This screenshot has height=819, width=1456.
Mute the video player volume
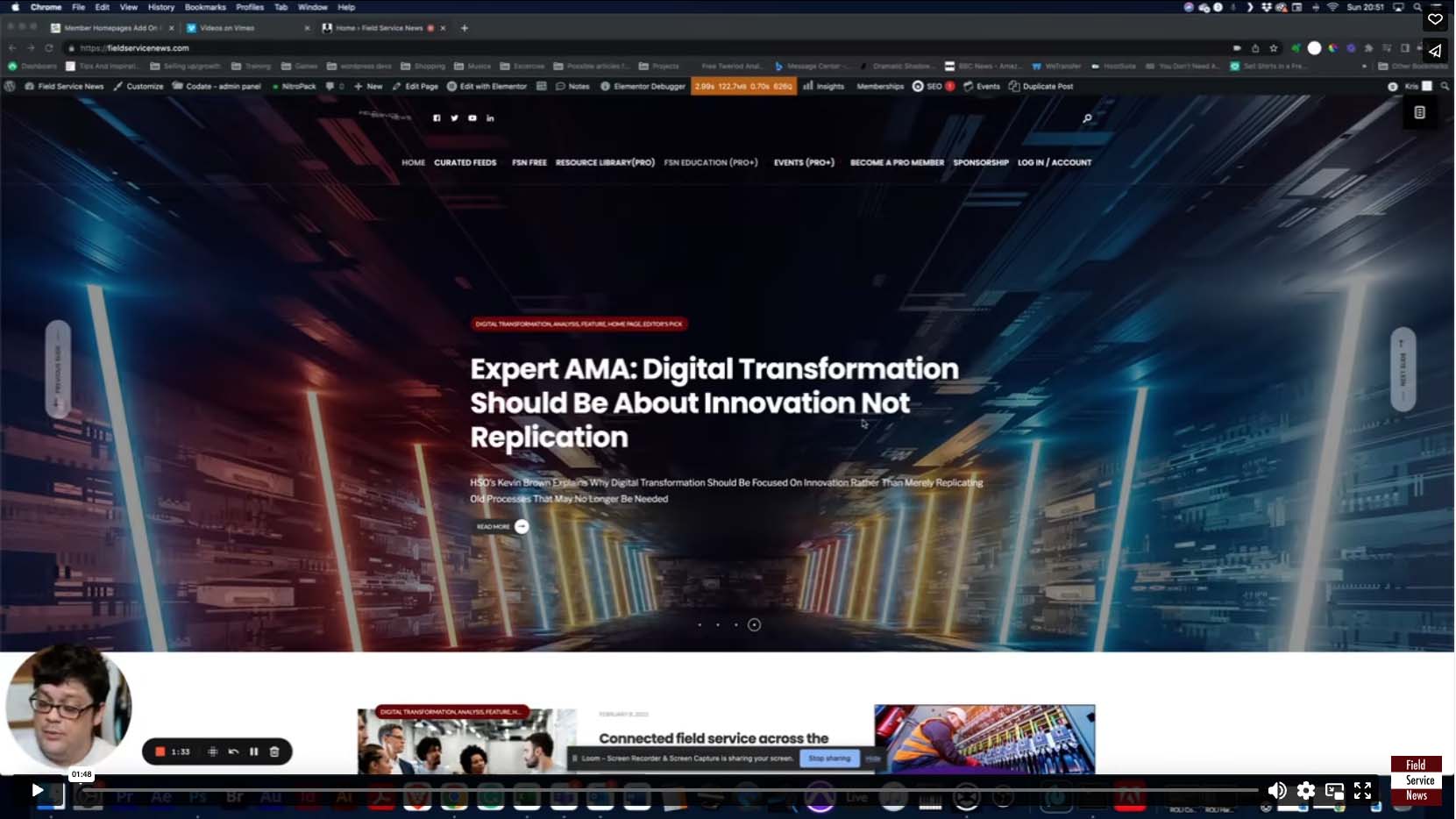1277,791
